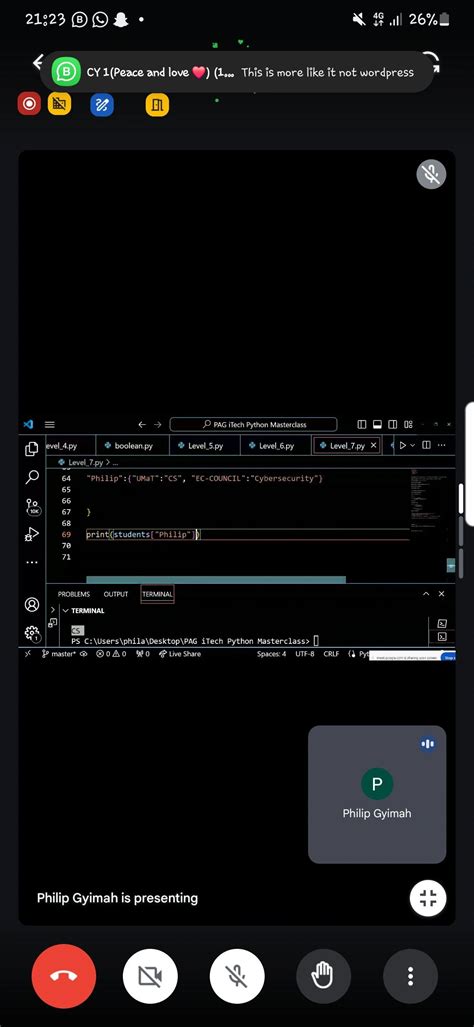Collapse the TERMINAL section chevron
This screenshot has width=474, height=1027.
click(65, 610)
